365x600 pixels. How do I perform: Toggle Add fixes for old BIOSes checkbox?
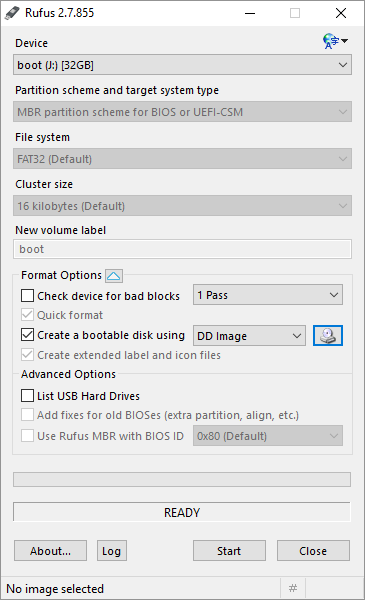[28, 415]
